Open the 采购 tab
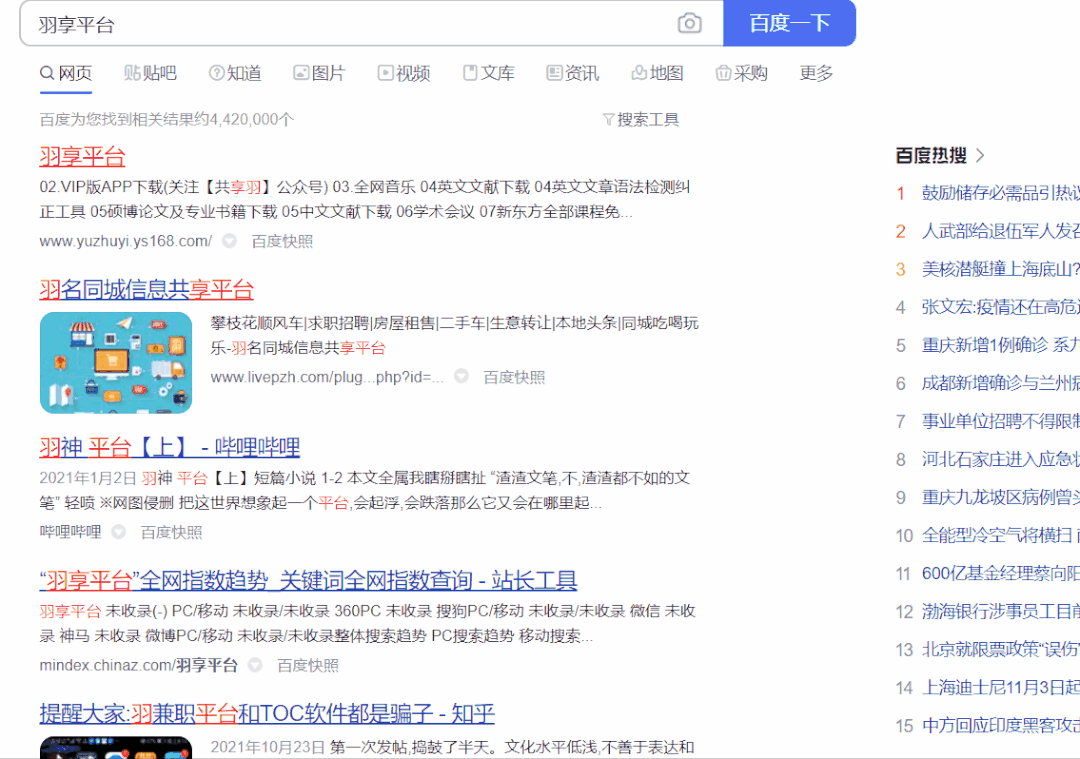The image size is (1080, 759). click(741, 73)
